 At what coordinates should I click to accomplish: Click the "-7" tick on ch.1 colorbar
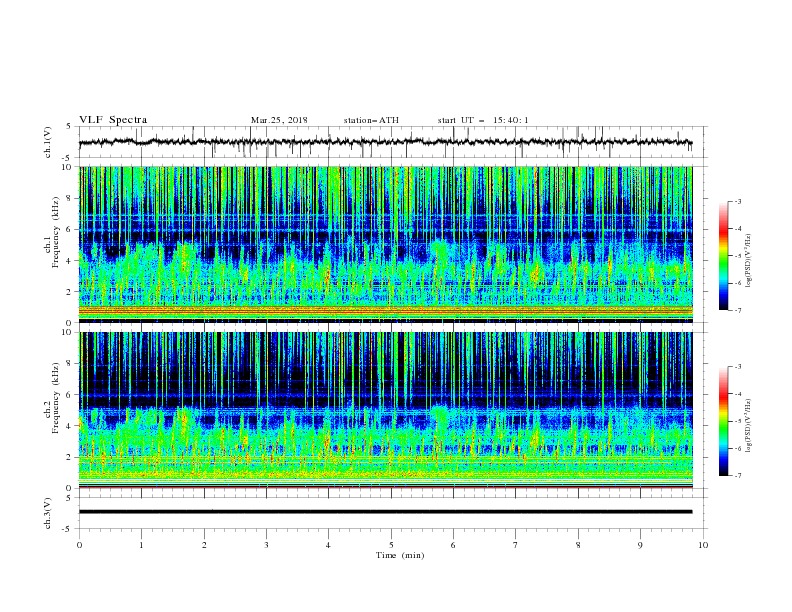pos(737,310)
